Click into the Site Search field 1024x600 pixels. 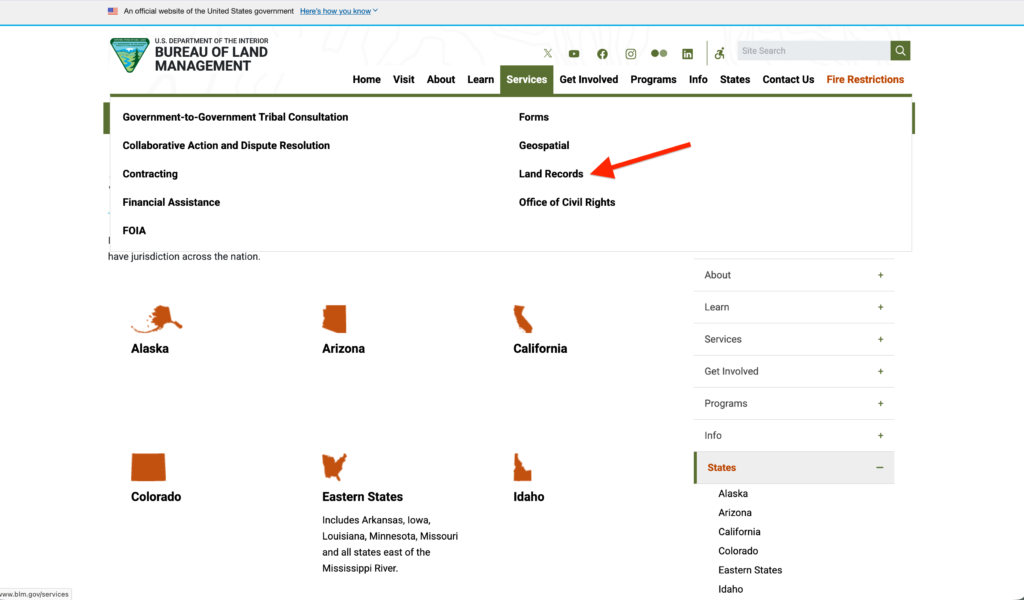click(814, 50)
